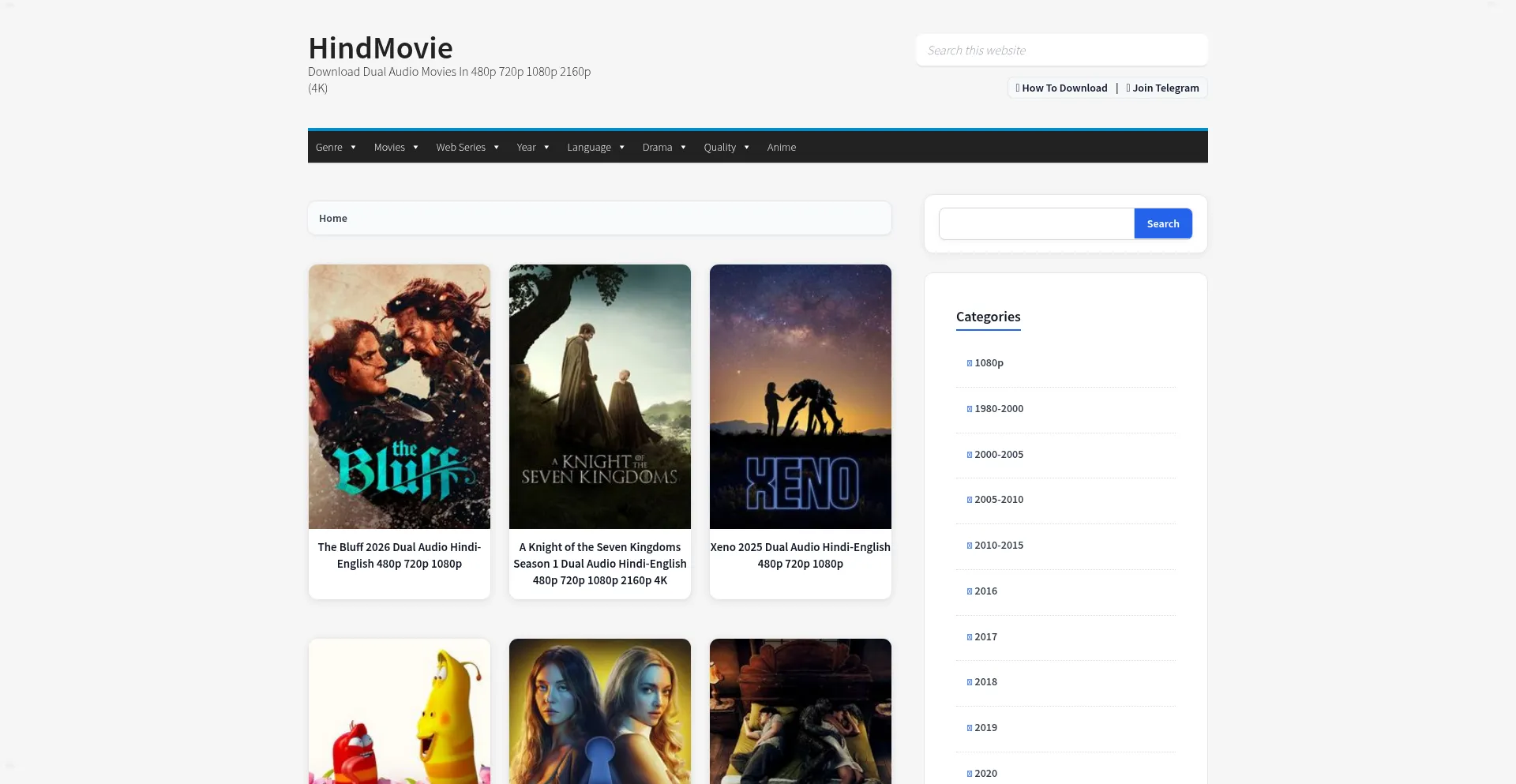Open the bedroom scene poster
The height and width of the screenshot is (784, 1516).
click(801, 711)
